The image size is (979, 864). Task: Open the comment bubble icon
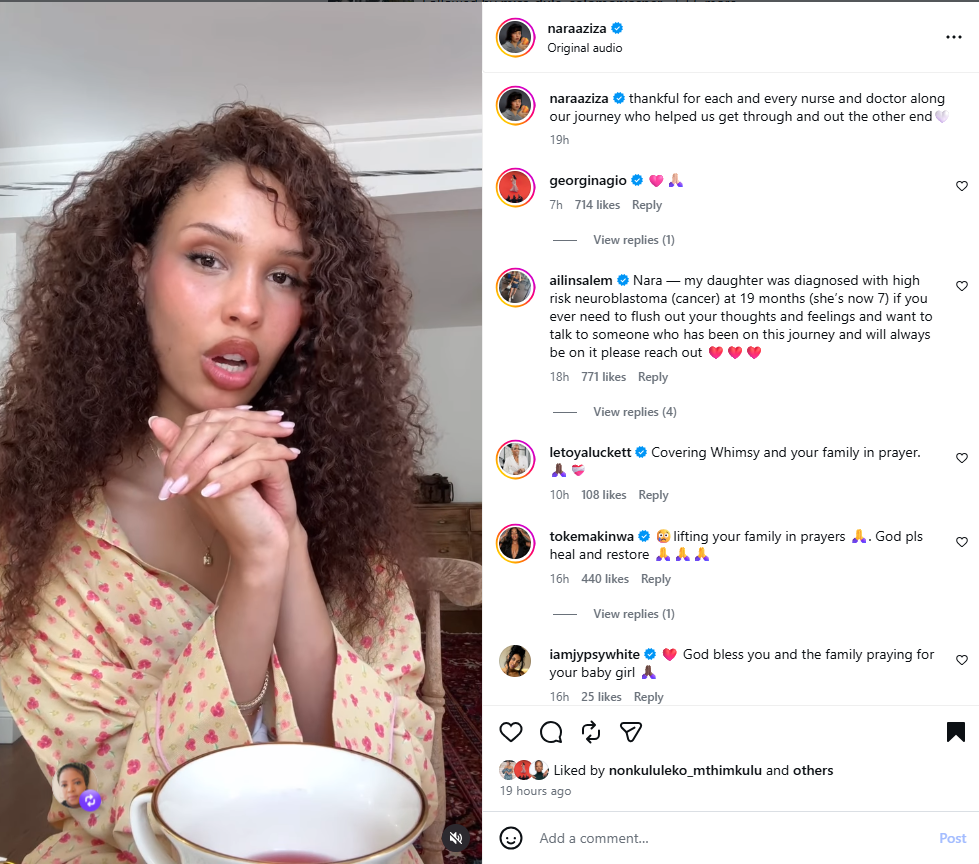coord(551,732)
